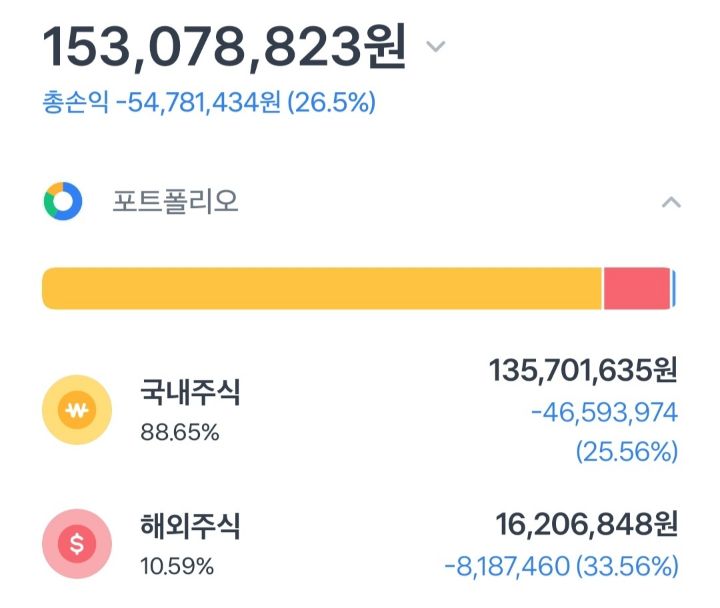Tap the 총손익 -54,781,434원 line
The height and width of the screenshot is (608, 720).
coord(209,102)
